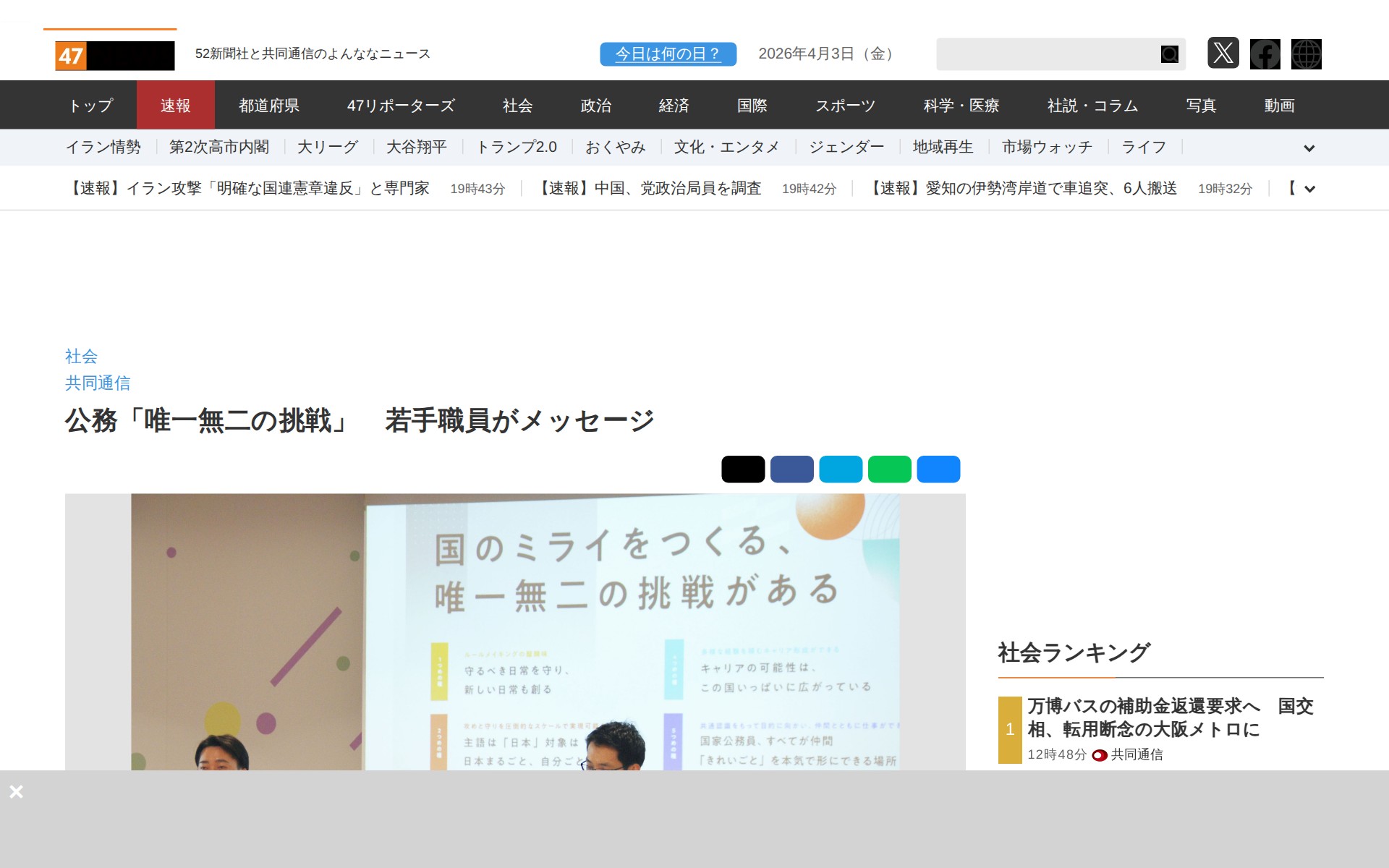The width and height of the screenshot is (1389, 868).
Task: Click the article main photo
Action: (x=515, y=631)
